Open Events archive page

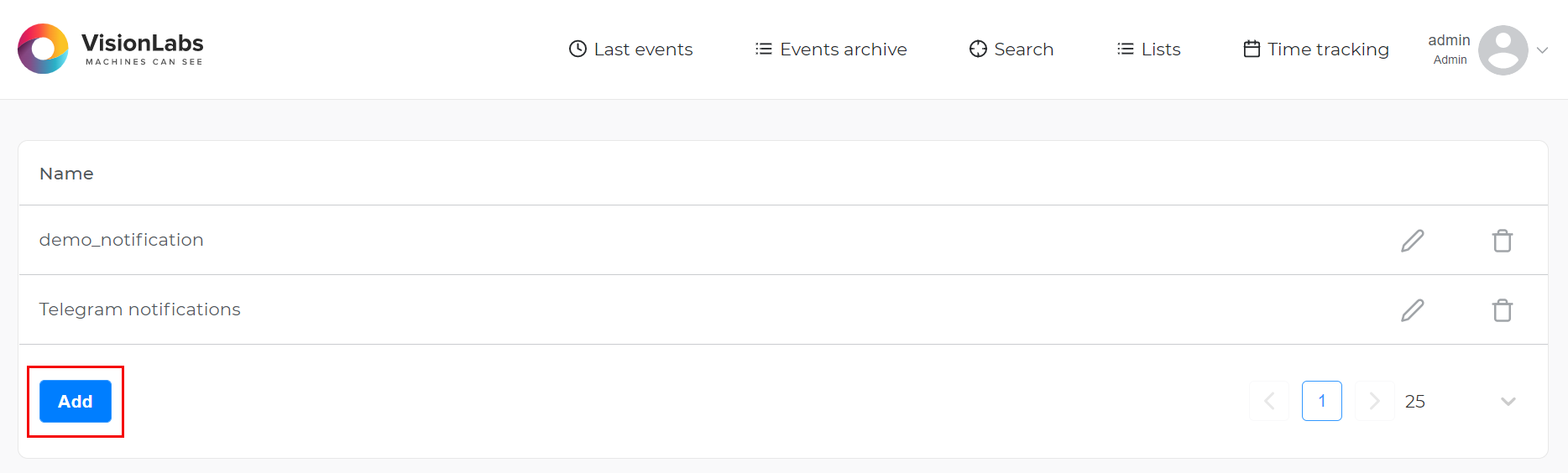831,49
